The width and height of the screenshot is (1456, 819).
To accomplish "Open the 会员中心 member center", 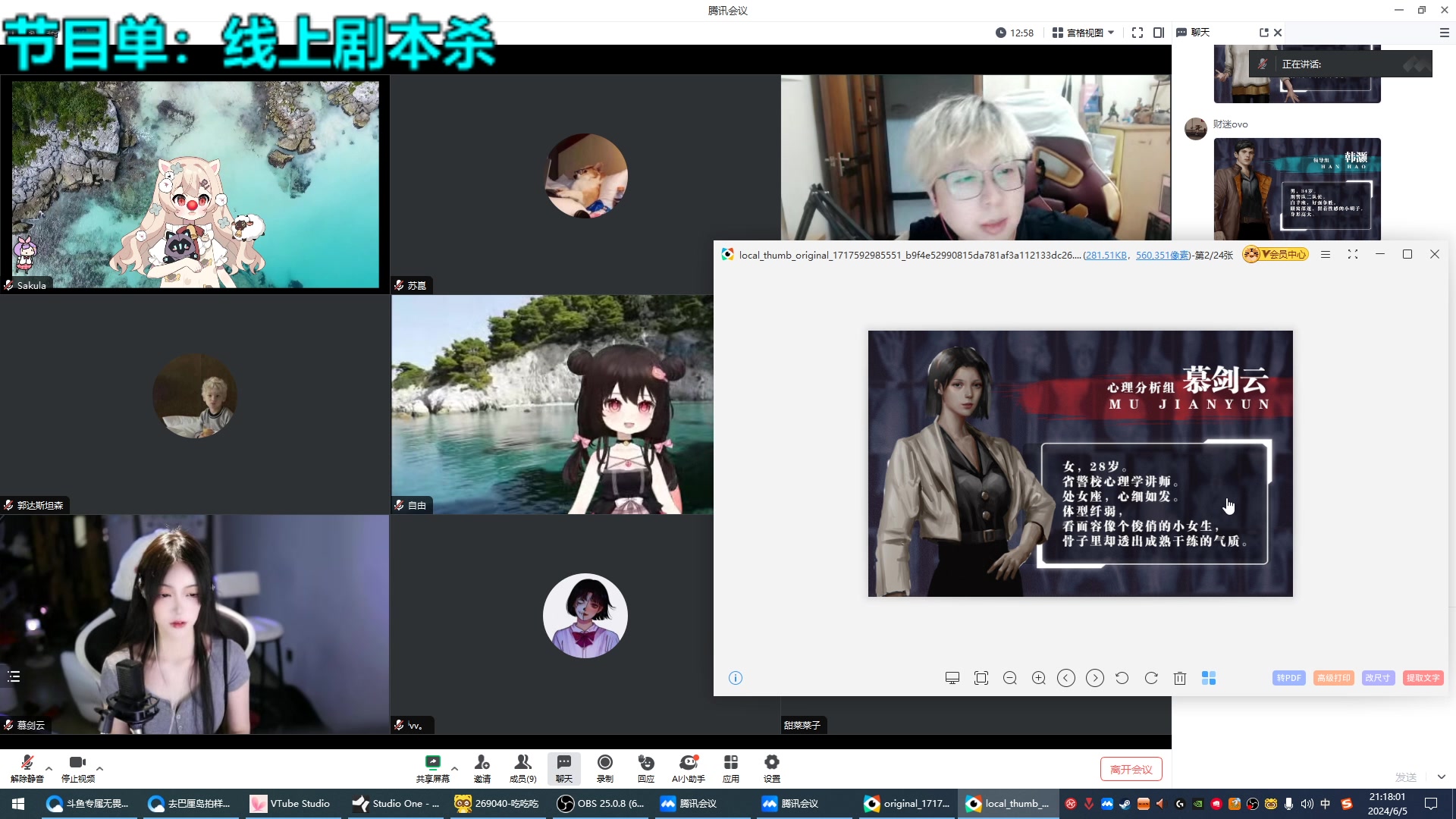I will tap(1276, 255).
